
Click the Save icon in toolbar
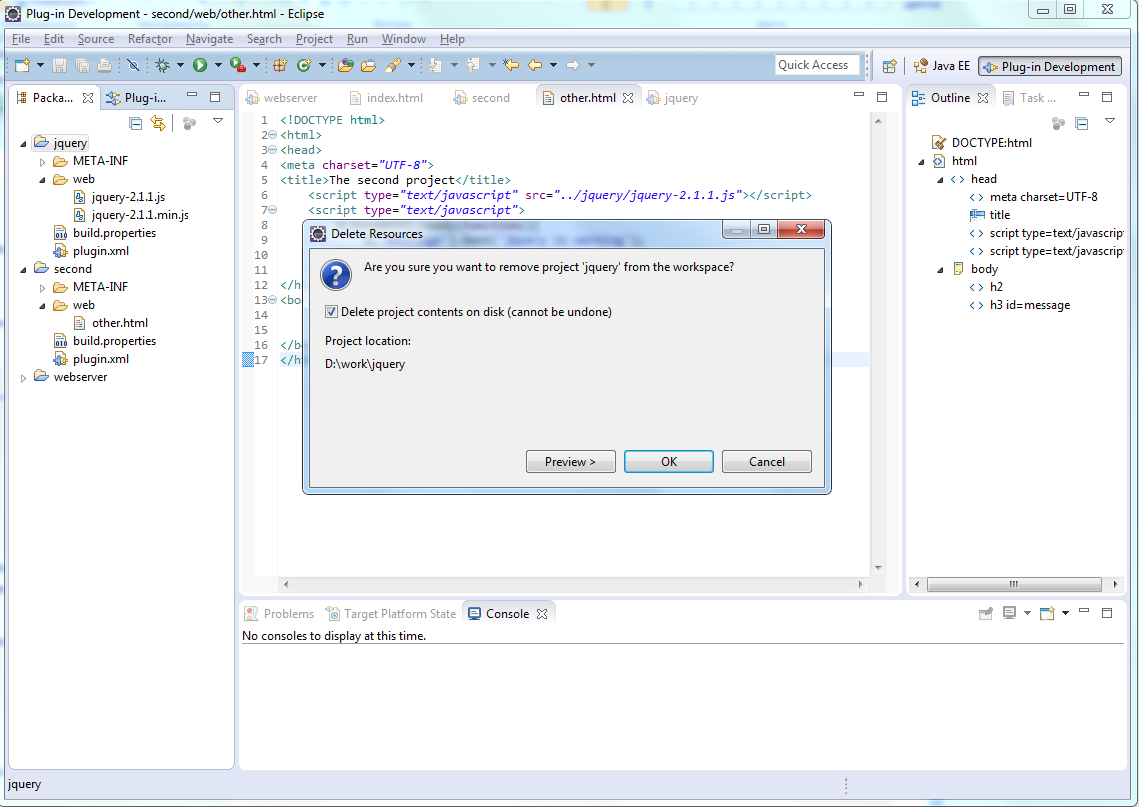pos(60,65)
